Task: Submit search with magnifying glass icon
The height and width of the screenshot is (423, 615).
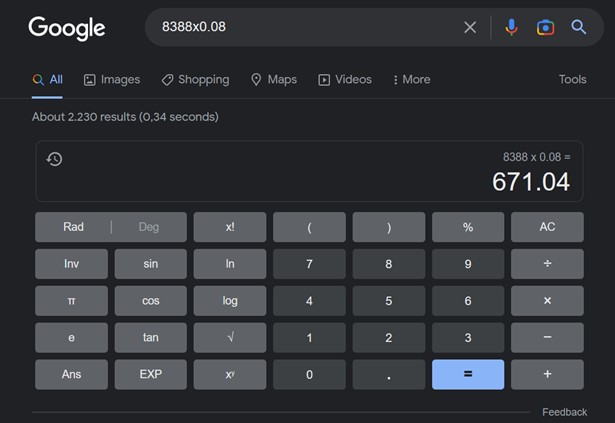Action: click(x=579, y=27)
